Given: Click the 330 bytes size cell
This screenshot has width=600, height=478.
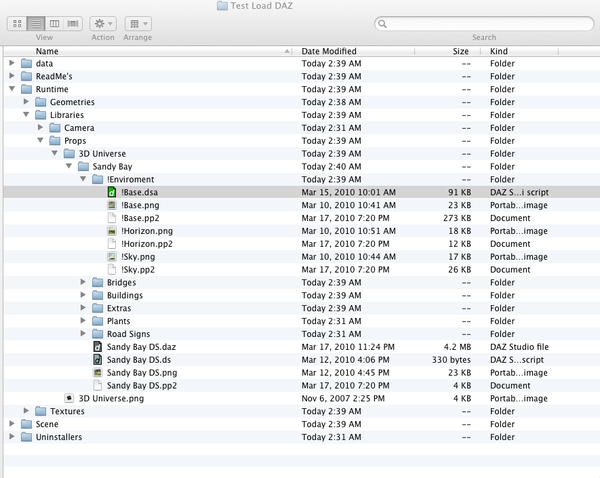Looking at the screenshot, I should [x=452, y=360].
